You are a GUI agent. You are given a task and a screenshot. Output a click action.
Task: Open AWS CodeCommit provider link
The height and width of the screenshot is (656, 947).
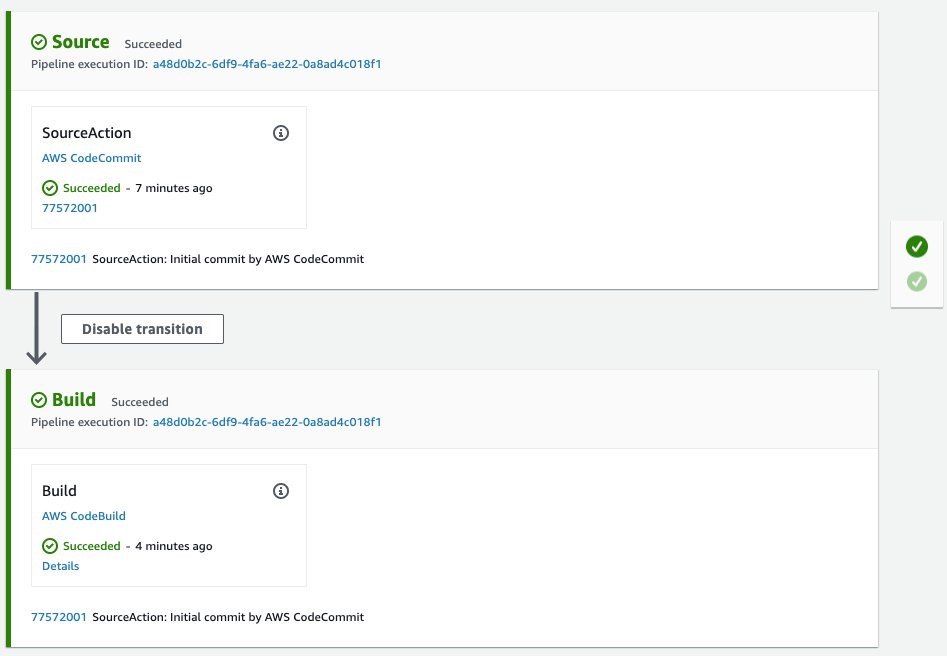[92, 158]
